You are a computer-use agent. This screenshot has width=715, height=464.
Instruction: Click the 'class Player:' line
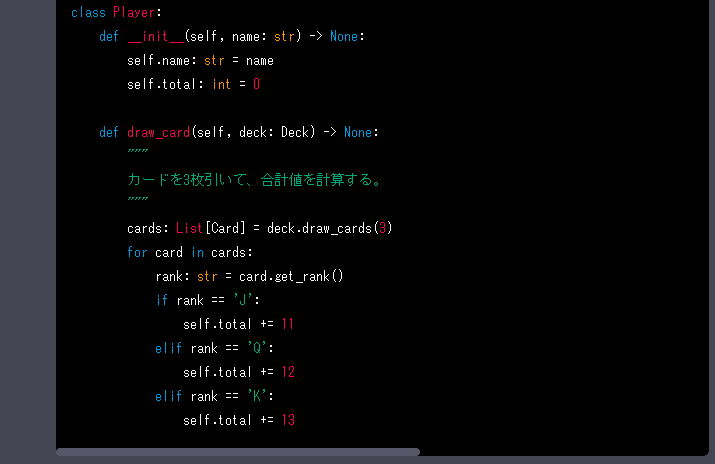coord(116,12)
